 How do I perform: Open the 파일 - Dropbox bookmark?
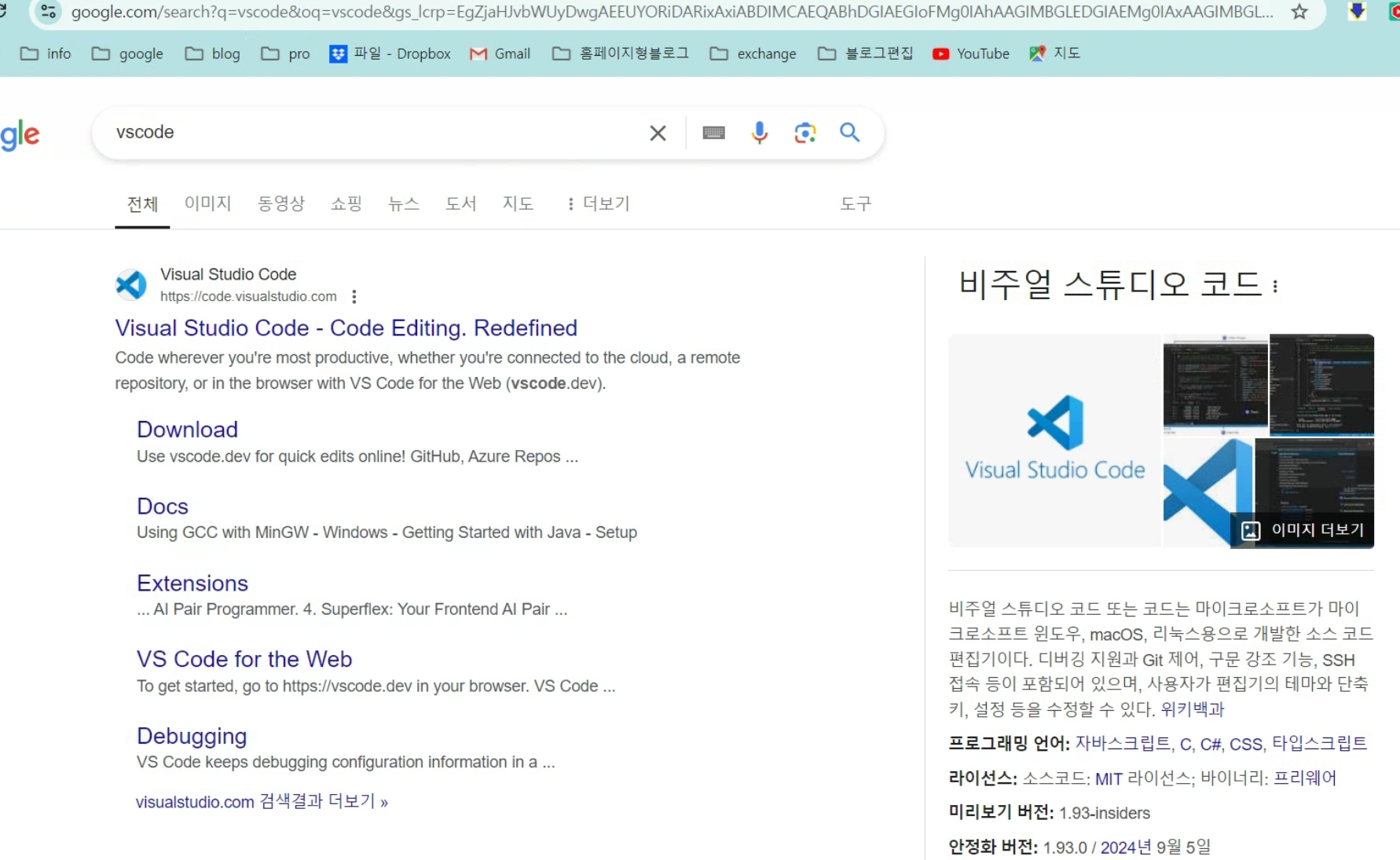pyautogui.click(x=390, y=53)
